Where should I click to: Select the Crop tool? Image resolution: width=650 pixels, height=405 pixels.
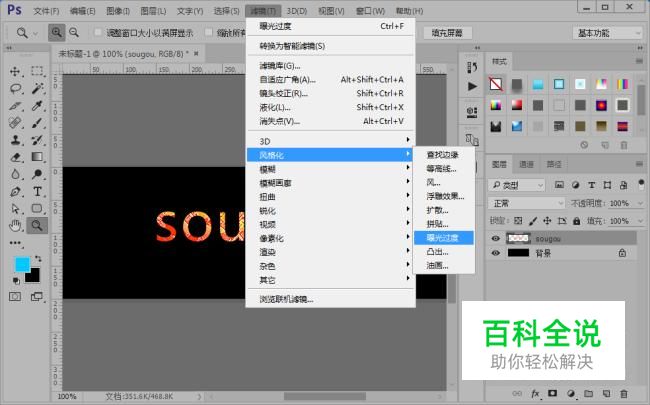15,106
